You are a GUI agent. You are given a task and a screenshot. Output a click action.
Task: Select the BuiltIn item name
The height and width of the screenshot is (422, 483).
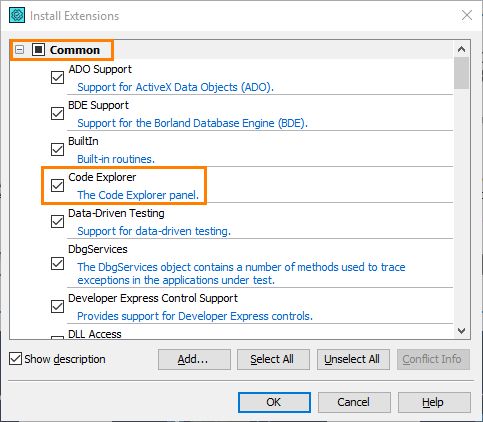[x=83, y=141]
